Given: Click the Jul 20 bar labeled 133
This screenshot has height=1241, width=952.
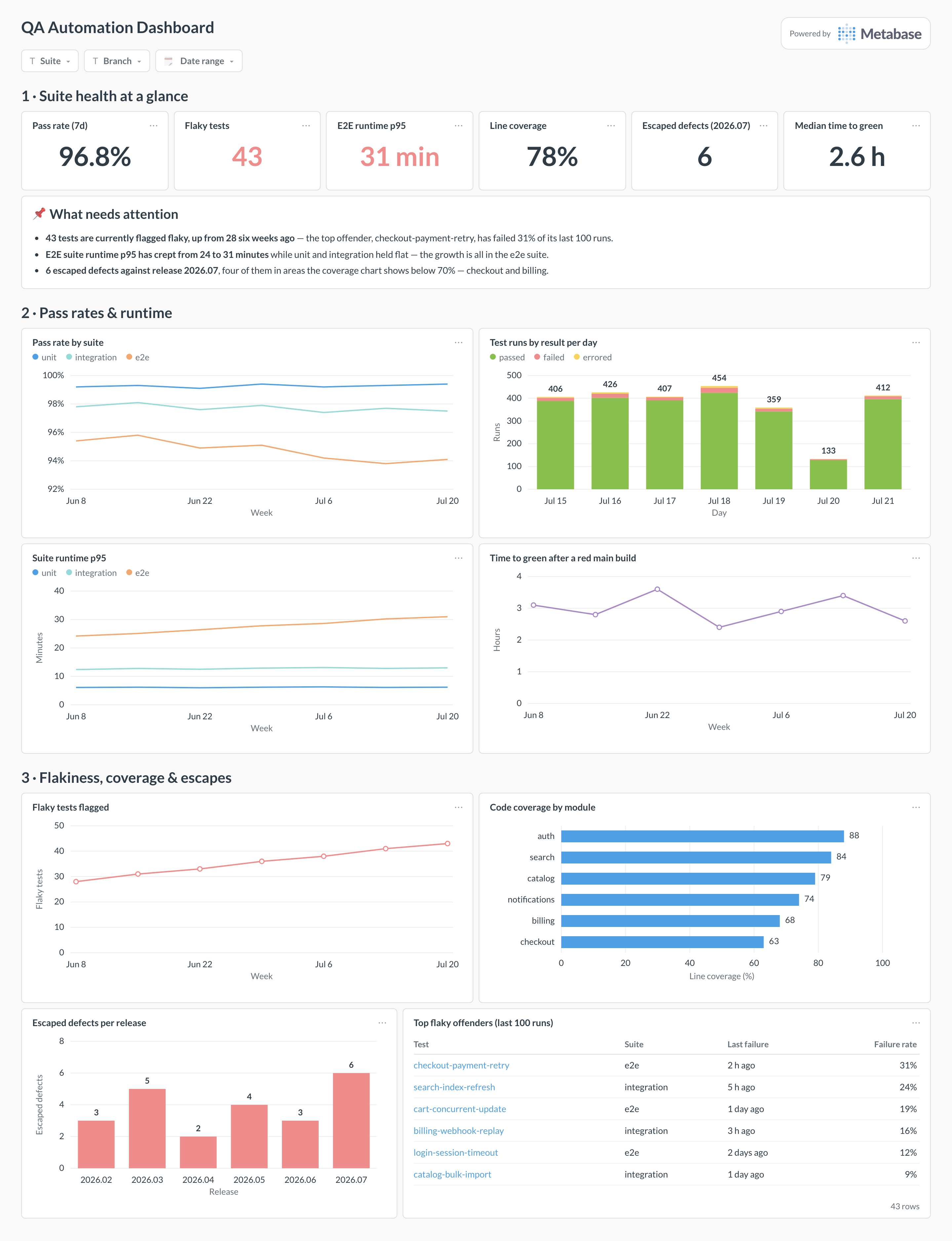Looking at the screenshot, I should (828, 474).
